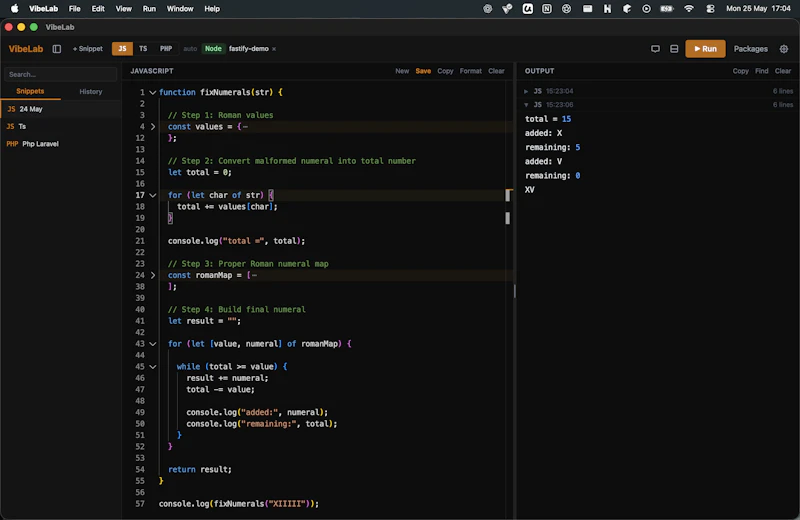Collapse the 15:23:06 output entry
The height and width of the screenshot is (520, 800).
526,105
